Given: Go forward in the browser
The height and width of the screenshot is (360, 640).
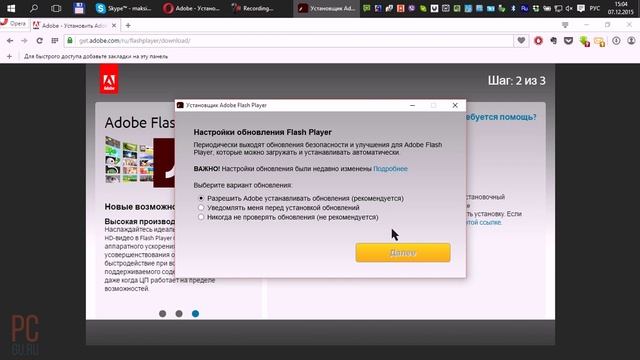Looking at the screenshot, I should tap(24, 40).
